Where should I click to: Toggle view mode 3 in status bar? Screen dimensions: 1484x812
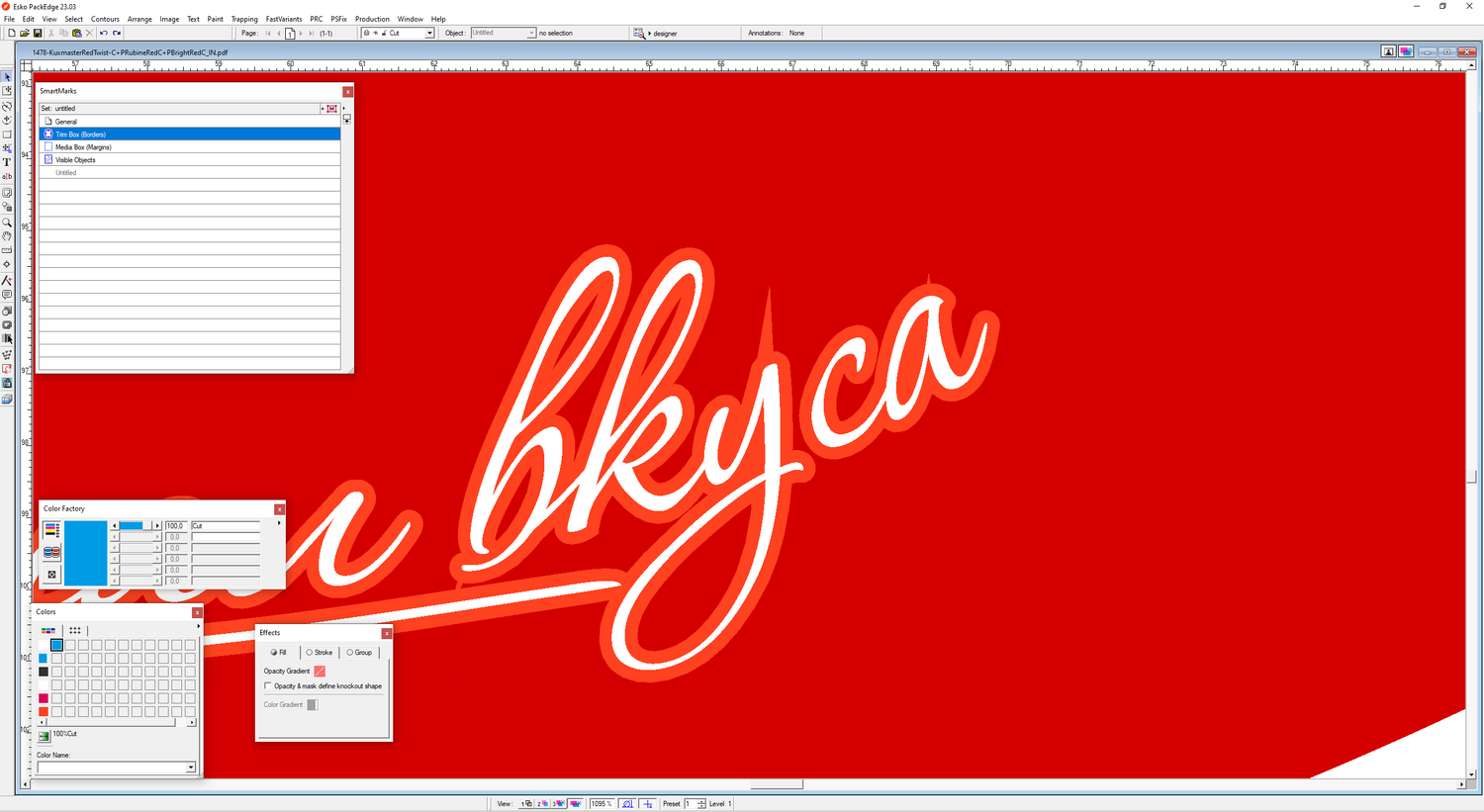[559, 804]
